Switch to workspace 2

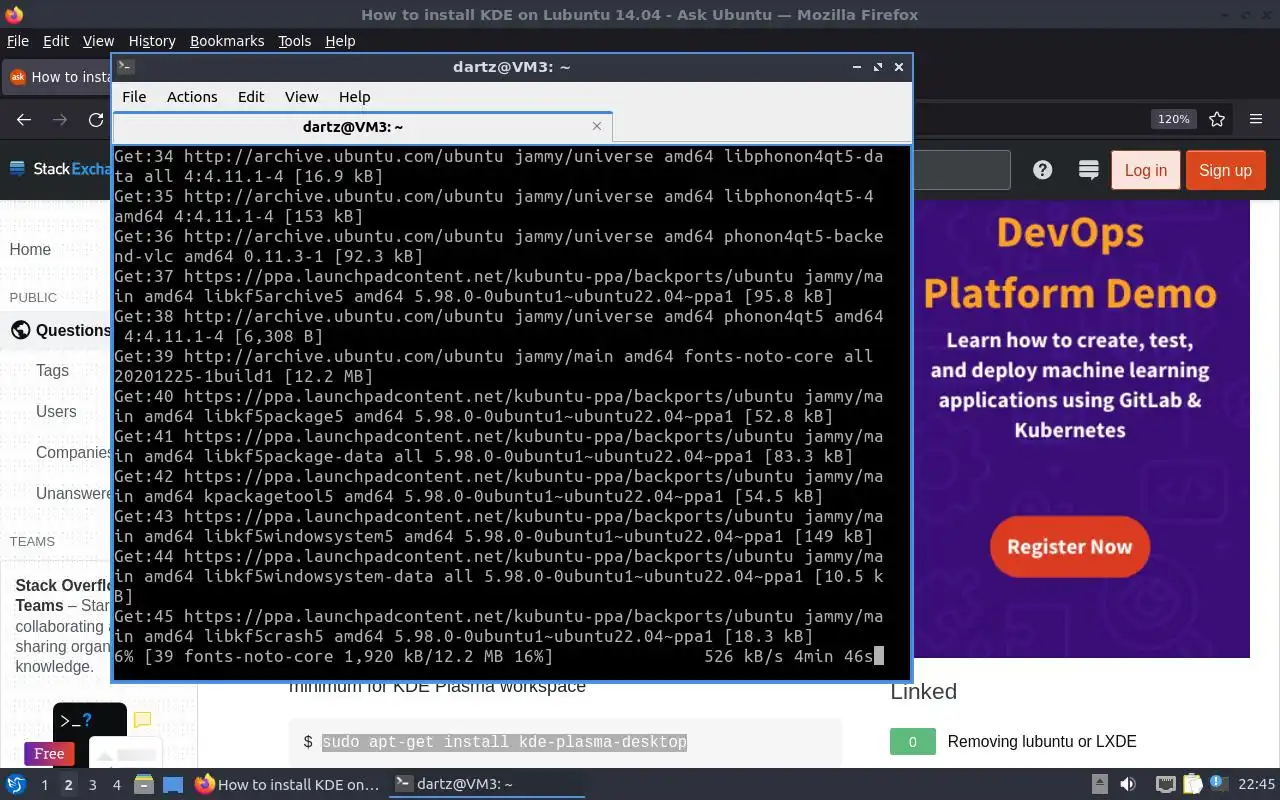68,785
